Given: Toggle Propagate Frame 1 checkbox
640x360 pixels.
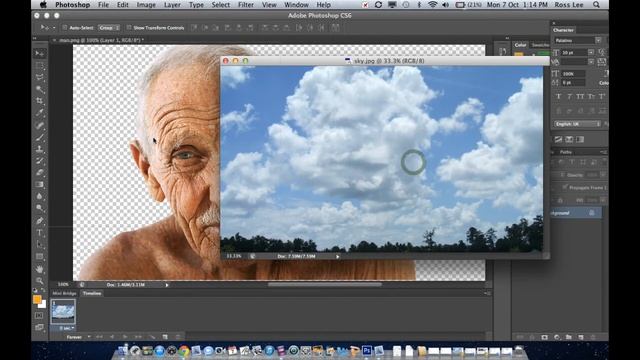Looking at the screenshot, I should coord(565,187).
